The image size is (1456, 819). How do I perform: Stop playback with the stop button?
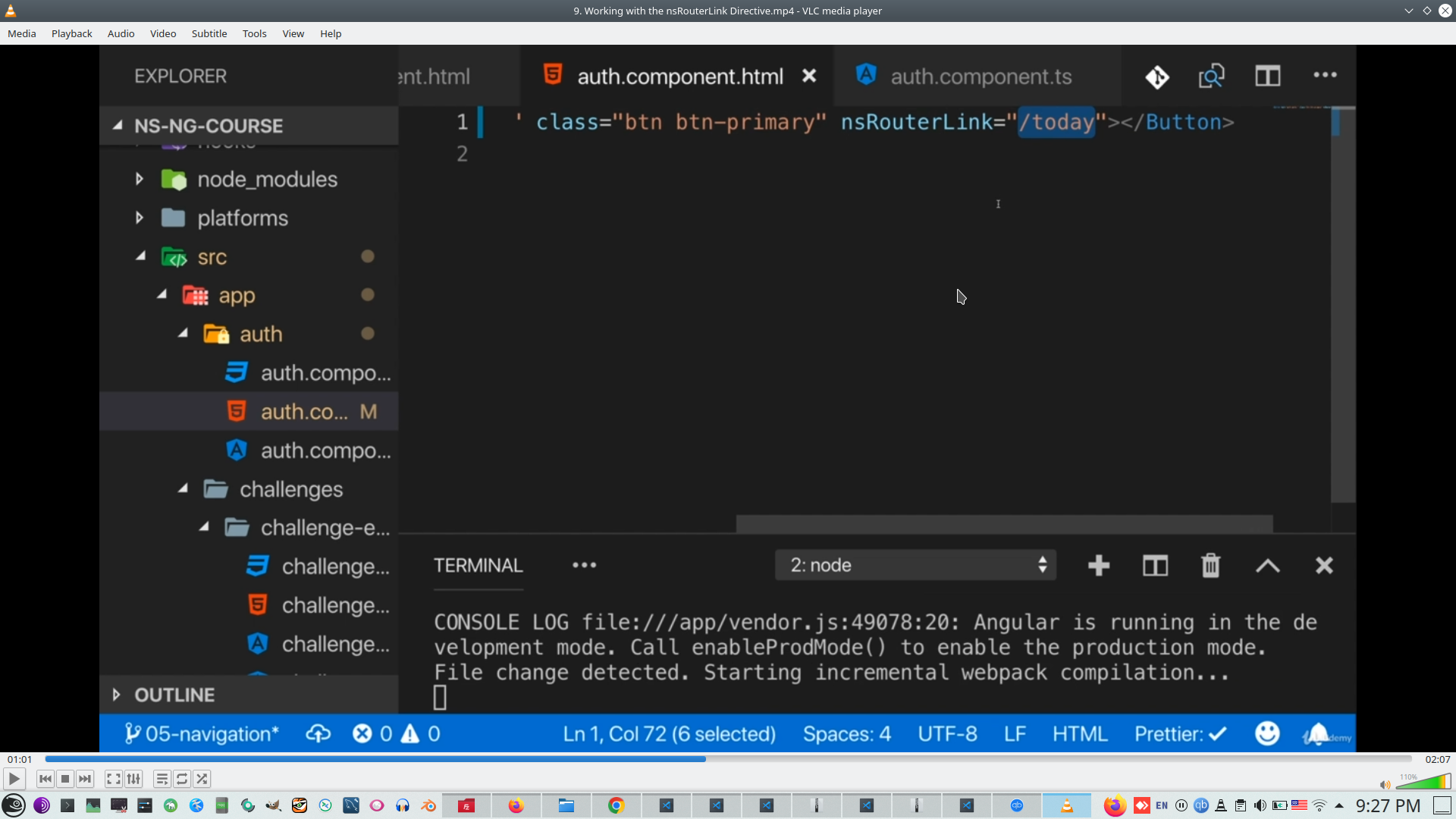[x=65, y=779]
